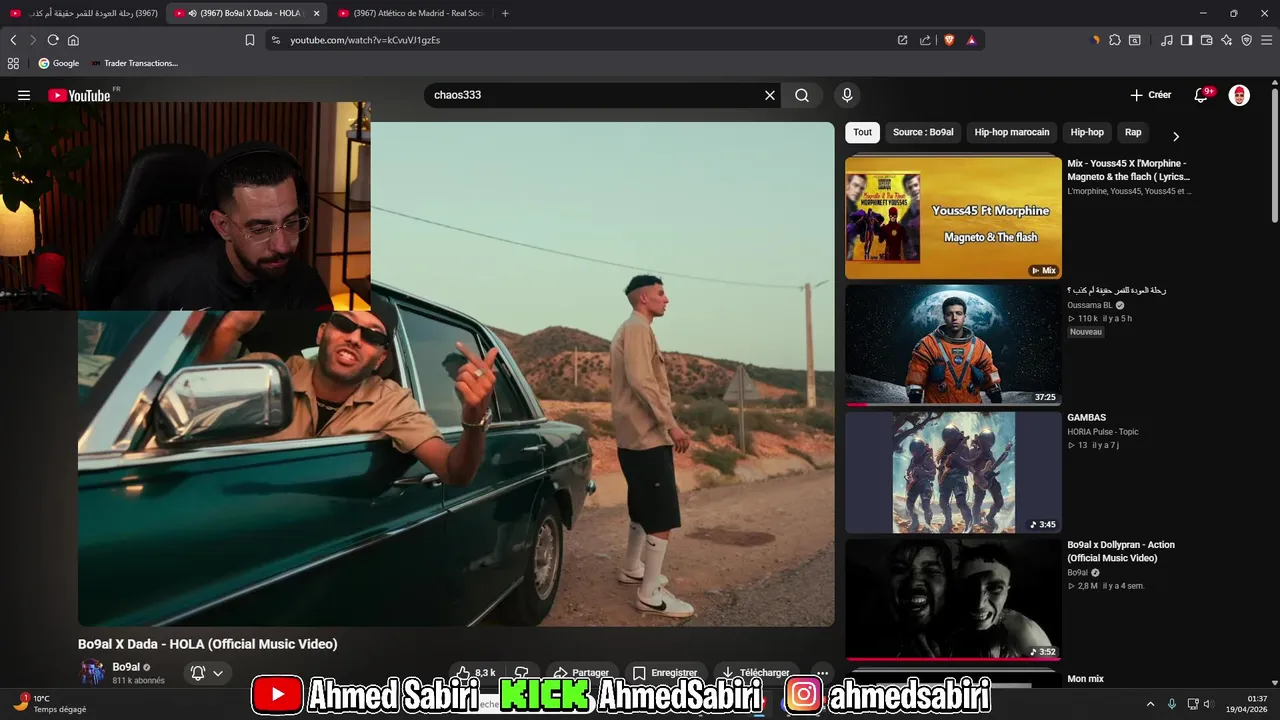Open more actions three-dot menu under video
The width and height of the screenshot is (1280, 720).
[822, 673]
